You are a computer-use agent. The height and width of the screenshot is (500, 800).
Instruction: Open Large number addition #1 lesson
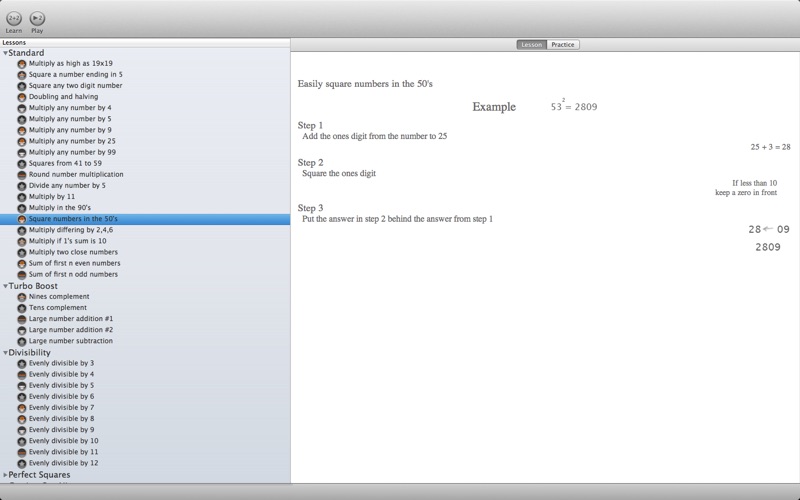tap(71, 318)
